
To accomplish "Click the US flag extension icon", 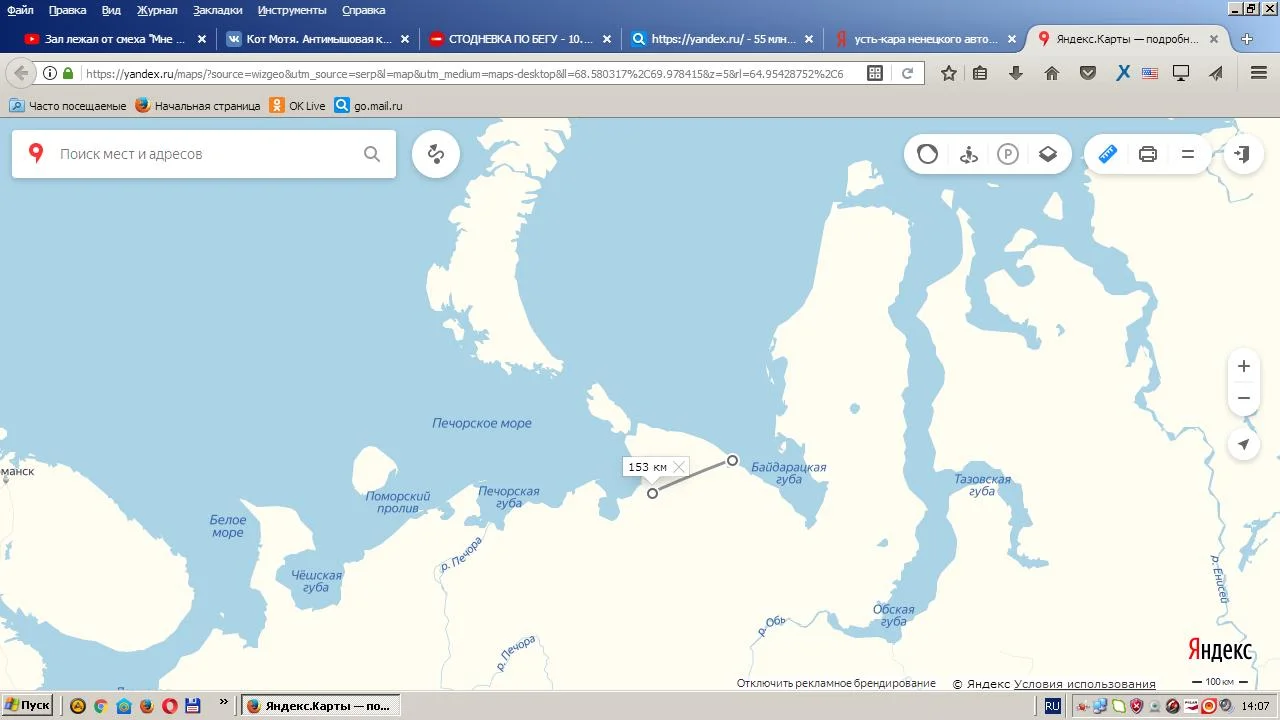I will (1150, 73).
